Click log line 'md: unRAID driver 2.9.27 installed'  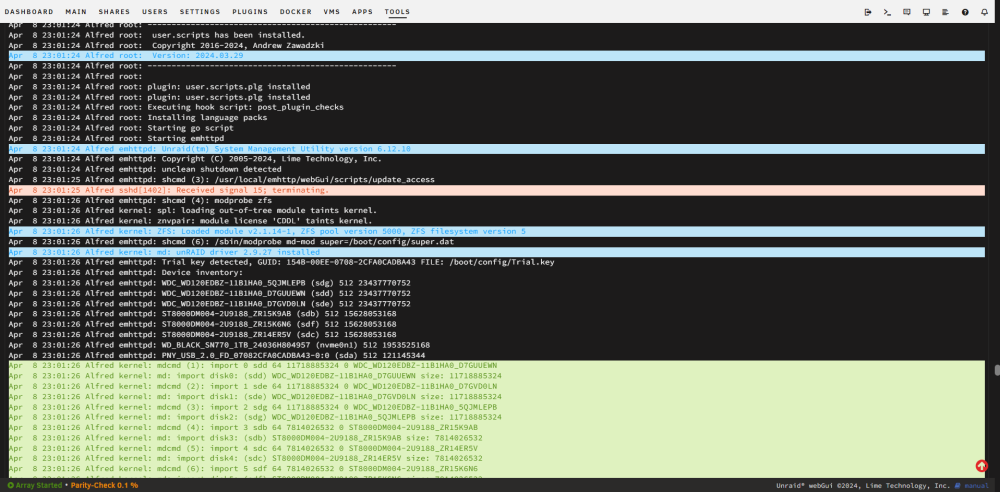[497, 252]
